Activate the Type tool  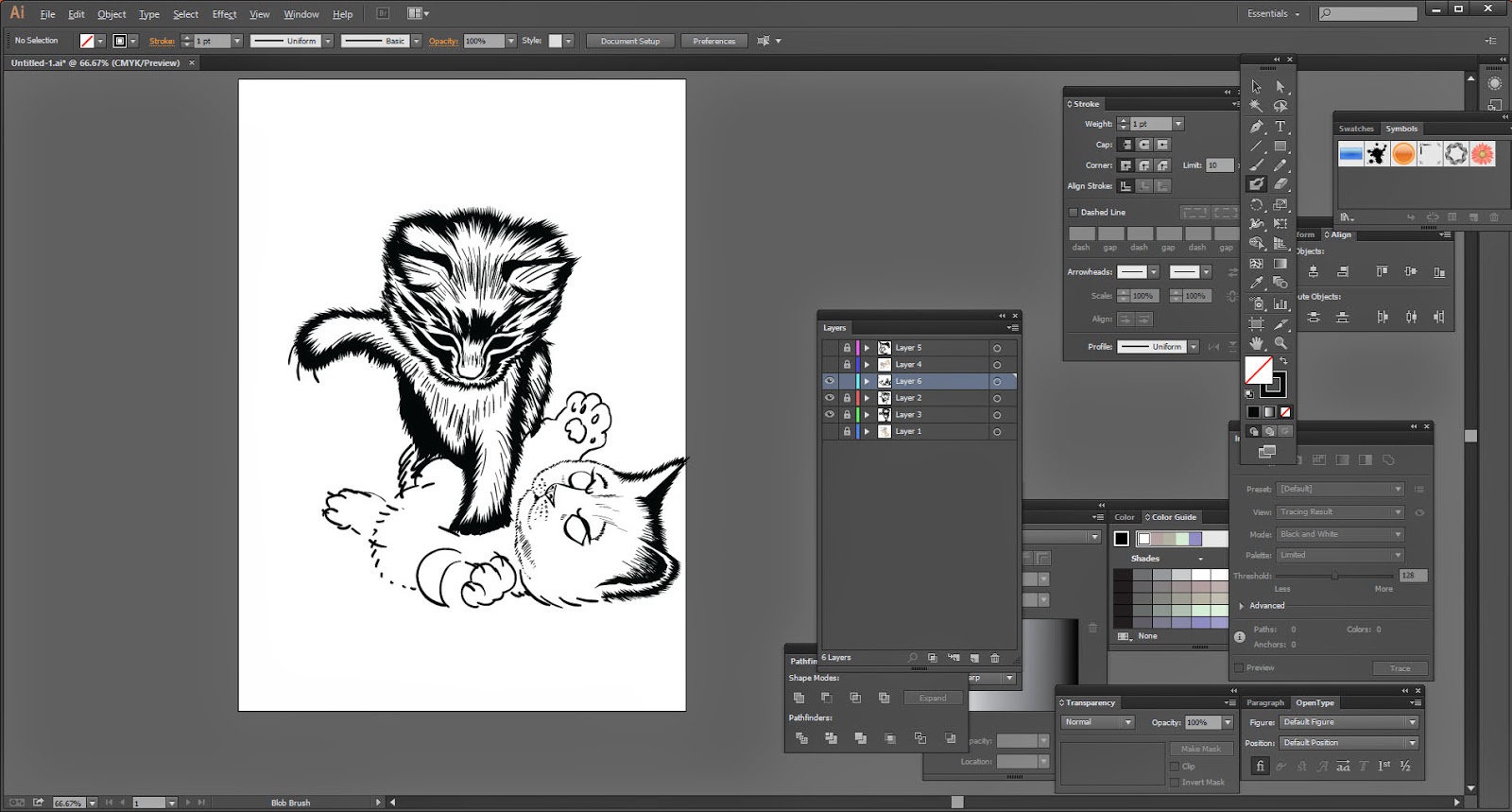click(1280, 126)
